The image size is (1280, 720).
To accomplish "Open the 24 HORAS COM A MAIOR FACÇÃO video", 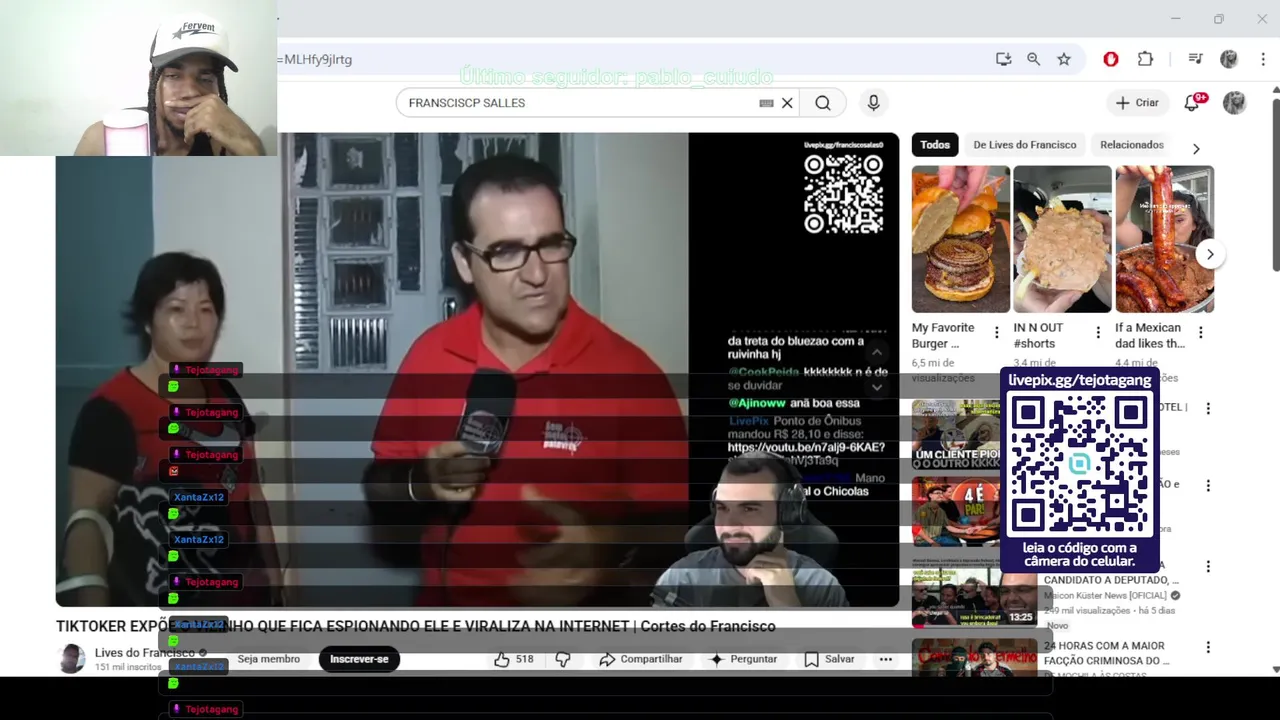I will pyautogui.click(x=1107, y=653).
